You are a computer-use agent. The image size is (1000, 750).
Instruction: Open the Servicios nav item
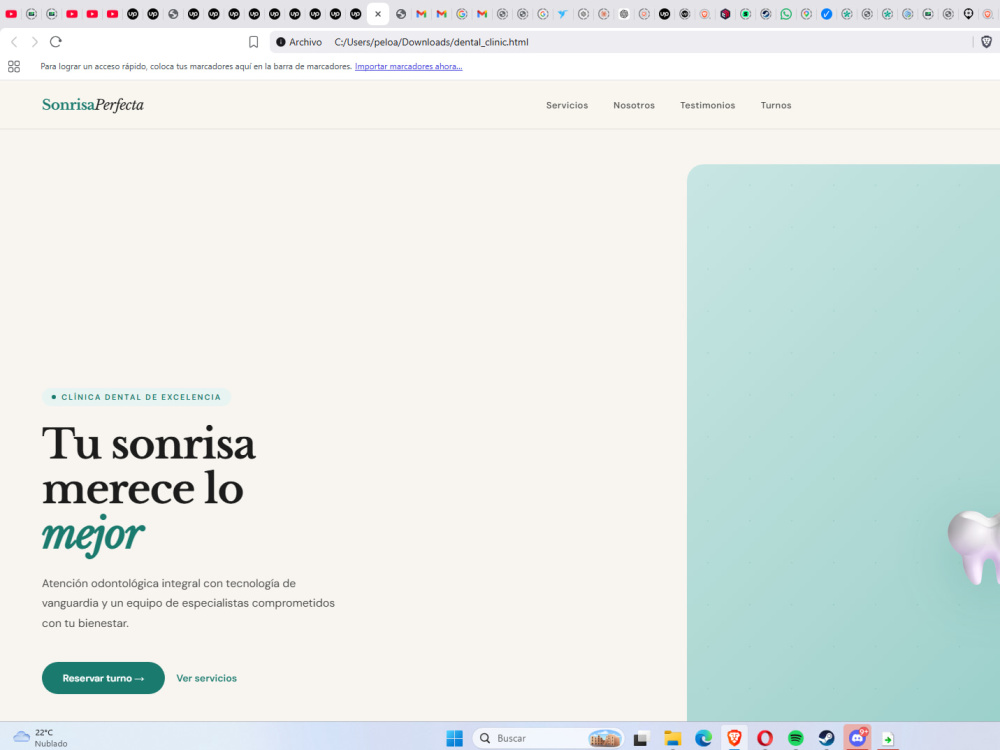(567, 105)
